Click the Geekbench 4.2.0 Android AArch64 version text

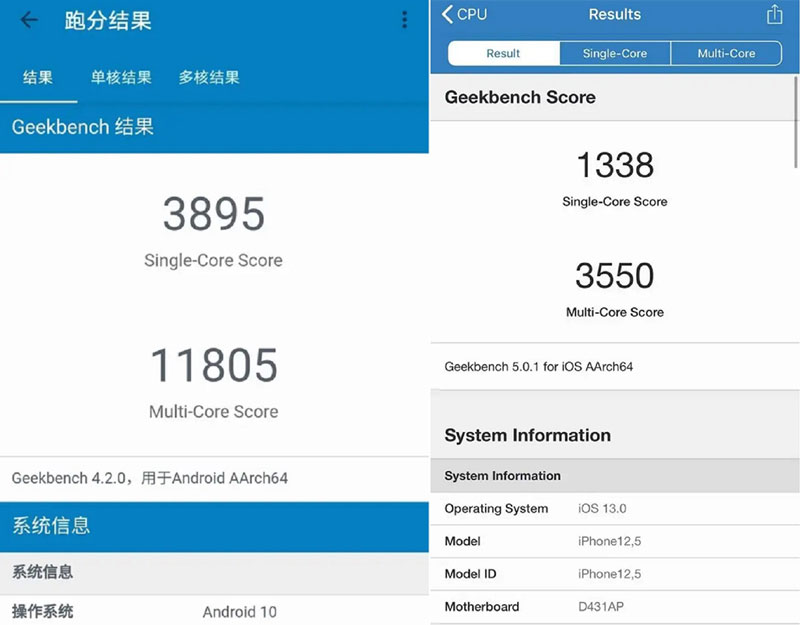(149, 478)
